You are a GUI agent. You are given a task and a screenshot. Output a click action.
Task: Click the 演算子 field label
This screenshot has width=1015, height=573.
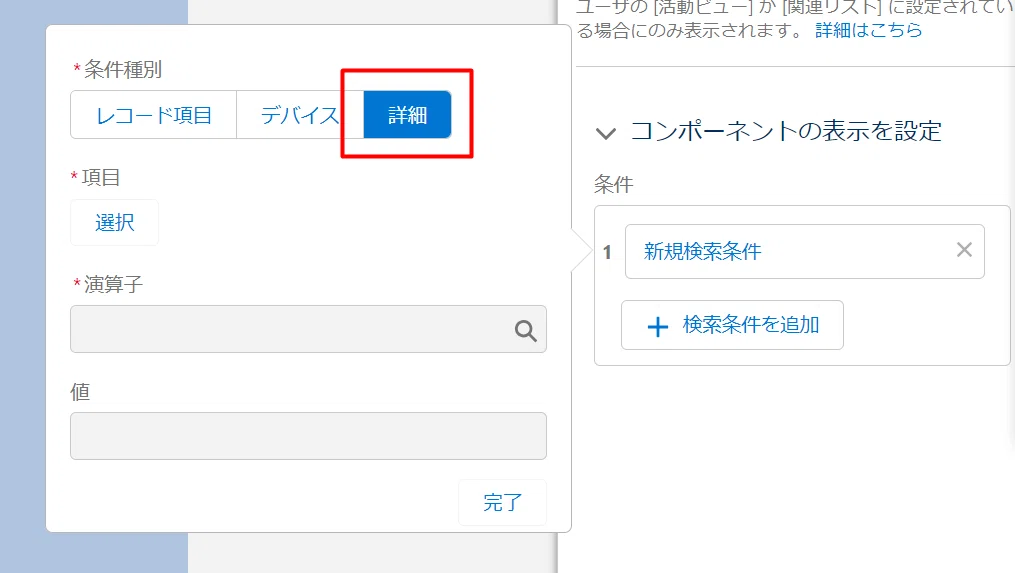pos(113,284)
